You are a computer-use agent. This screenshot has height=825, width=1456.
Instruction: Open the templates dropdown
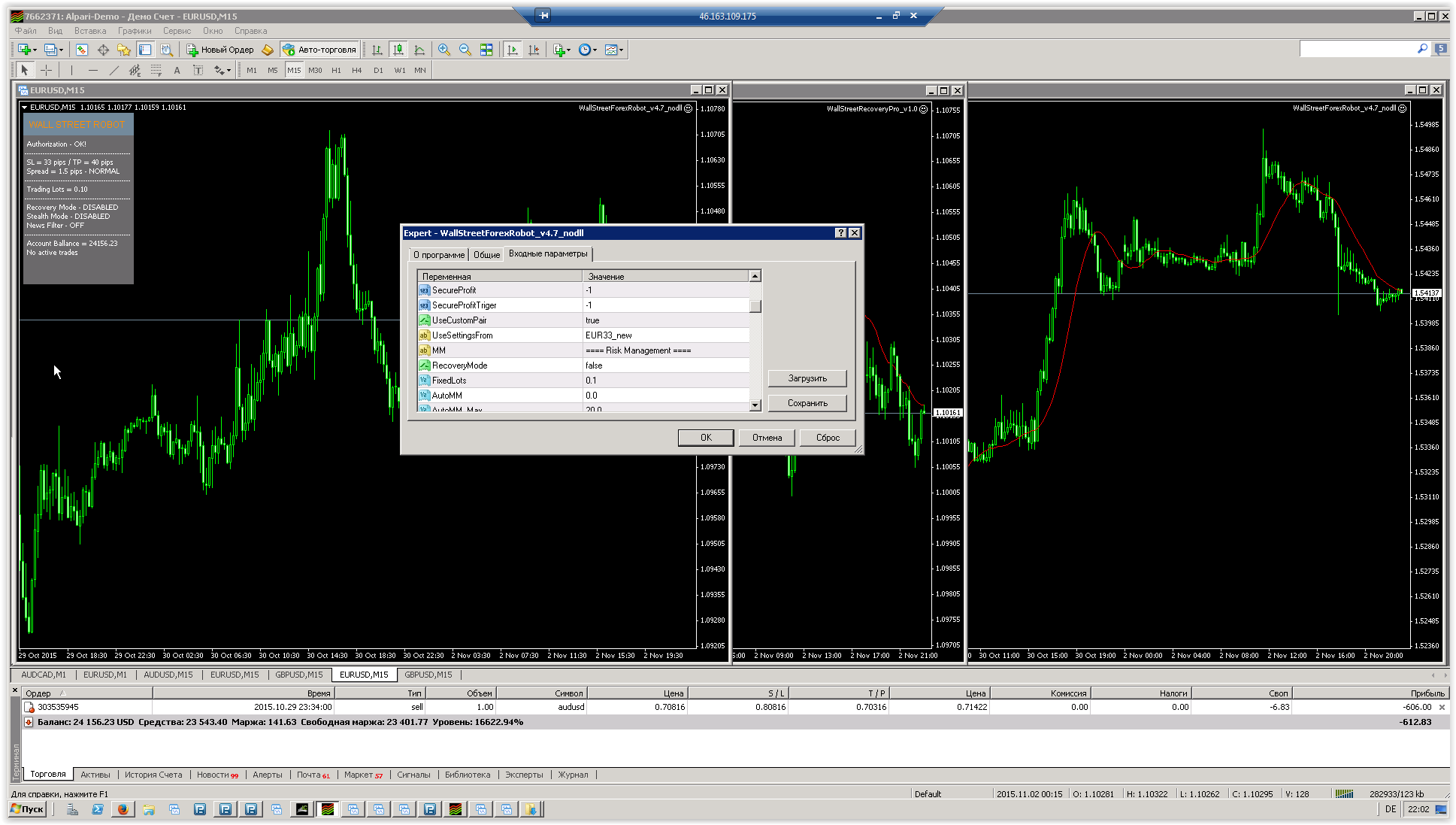tap(614, 50)
